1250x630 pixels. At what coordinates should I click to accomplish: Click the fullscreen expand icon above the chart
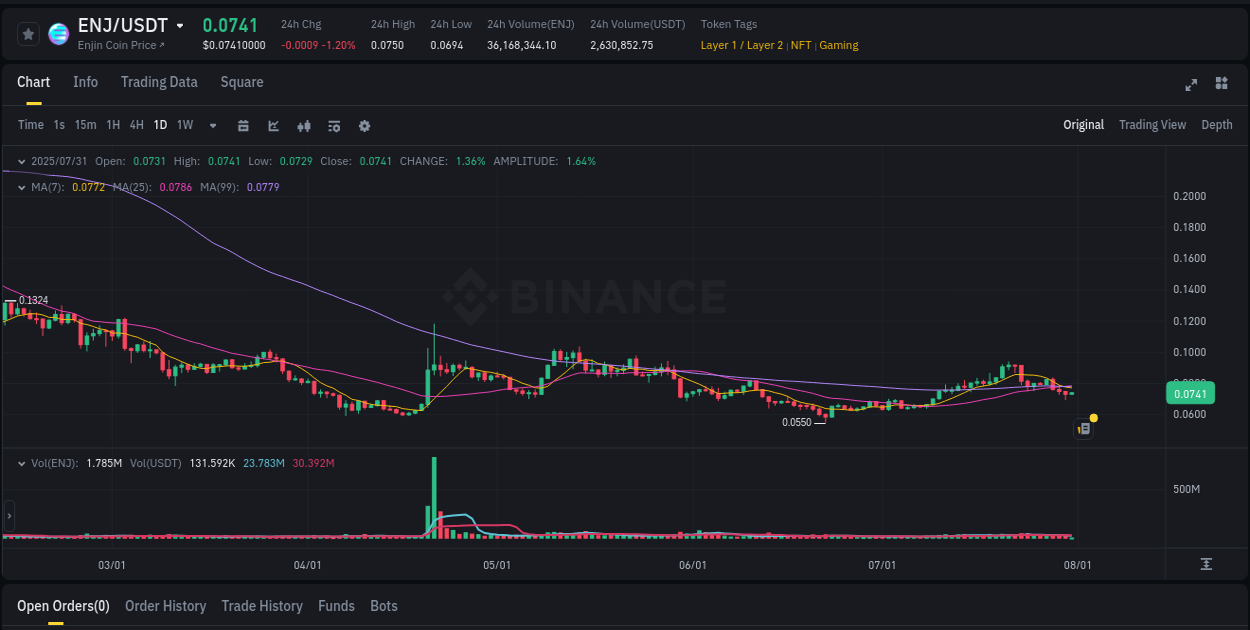click(1190, 86)
